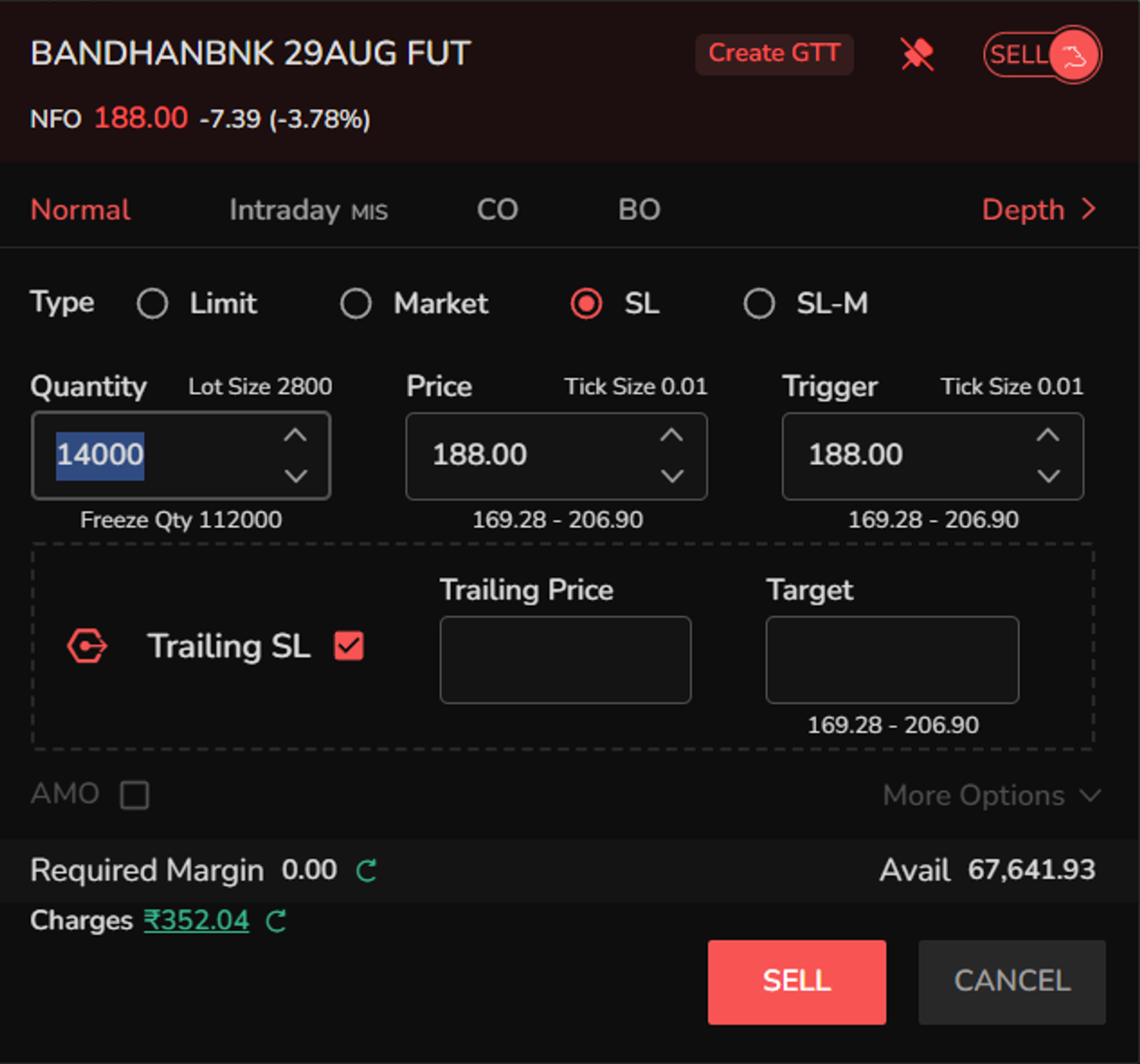Screen dimensions: 1140x1064
Task: Click the Freeze Qty 112000 text
Action: (x=181, y=519)
